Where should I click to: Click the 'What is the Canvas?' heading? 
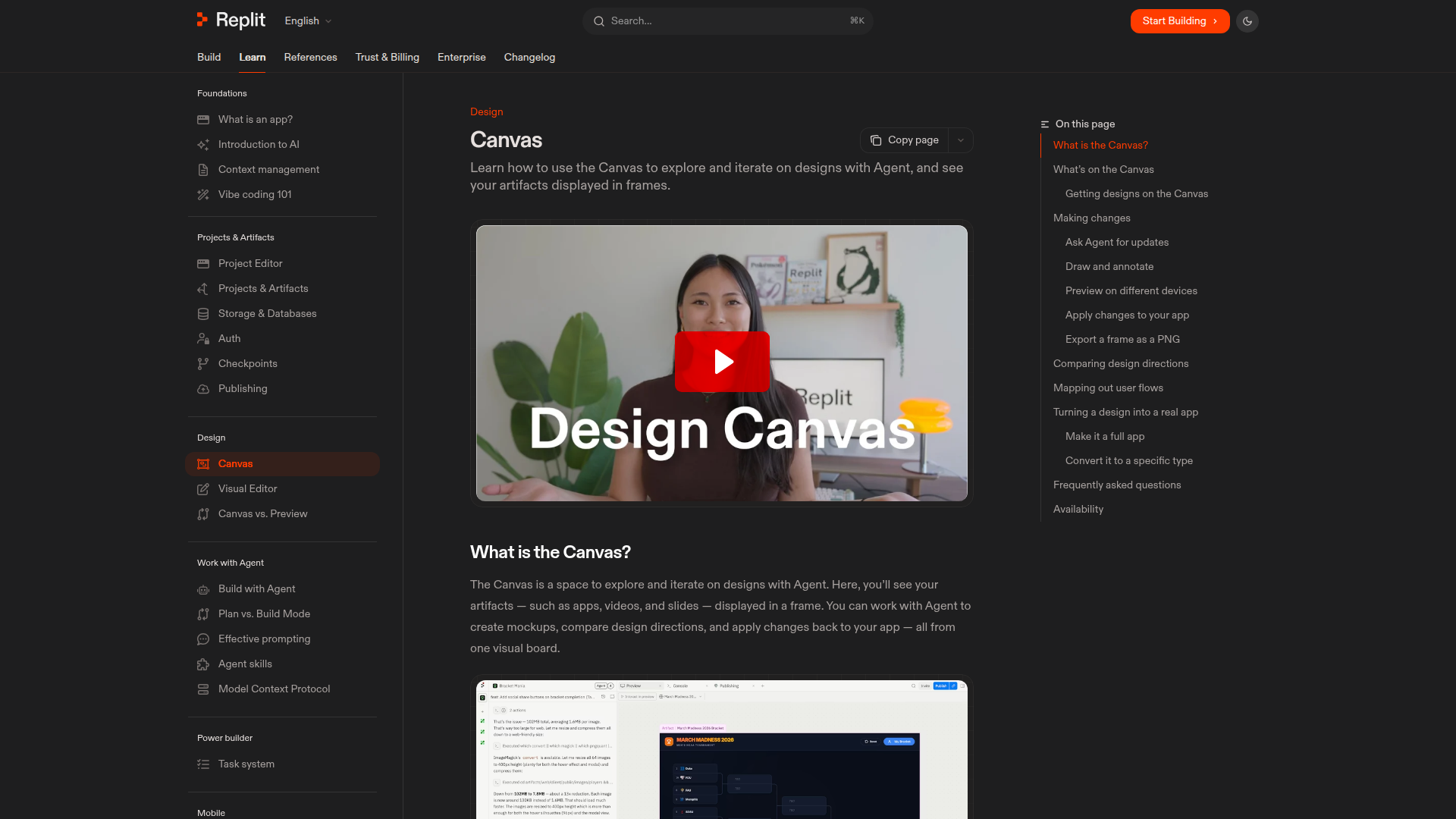(551, 552)
